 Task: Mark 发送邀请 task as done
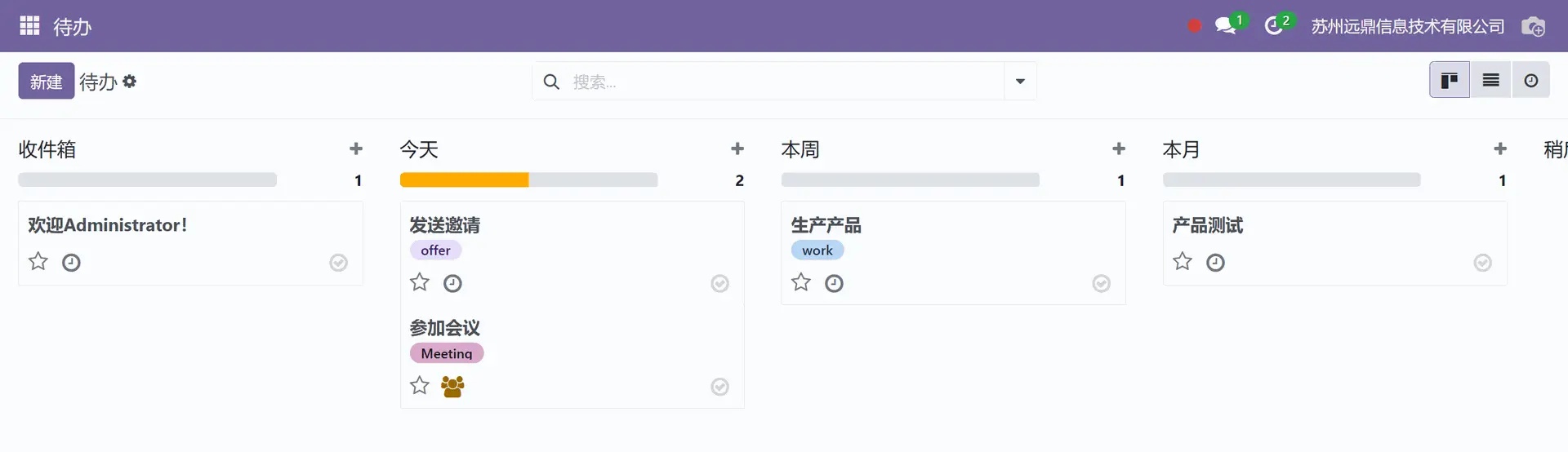pos(719,283)
